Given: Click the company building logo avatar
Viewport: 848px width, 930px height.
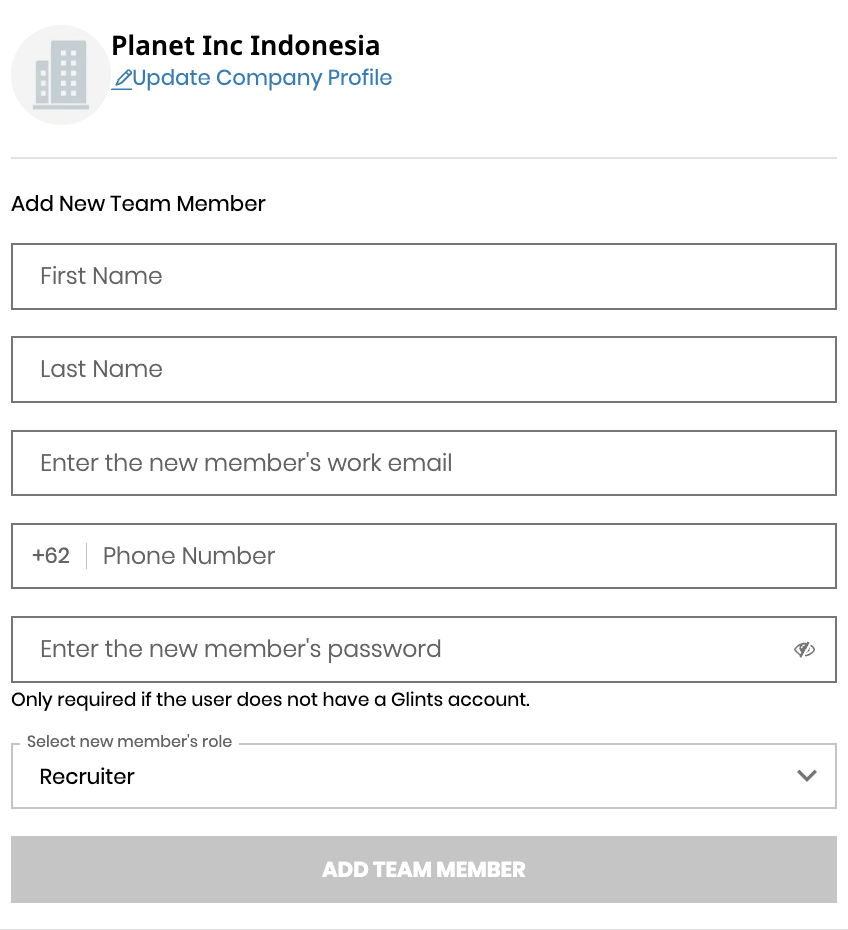Looking at the screenshot, I should 61,74.
